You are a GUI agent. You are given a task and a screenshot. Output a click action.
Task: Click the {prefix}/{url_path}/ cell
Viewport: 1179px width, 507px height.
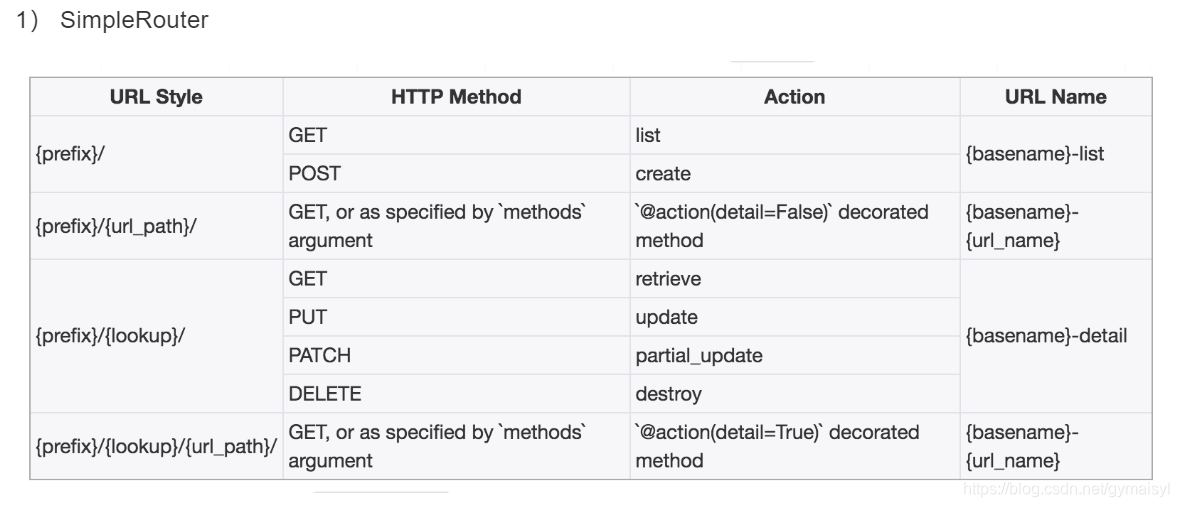(156, 226)
